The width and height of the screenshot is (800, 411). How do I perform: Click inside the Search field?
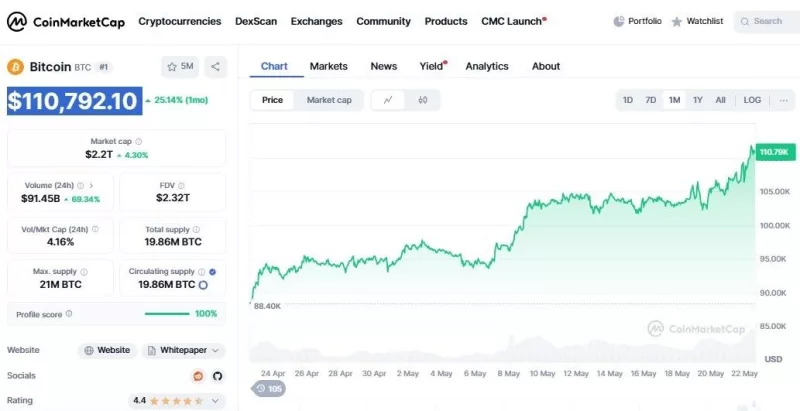click(767, 21)
